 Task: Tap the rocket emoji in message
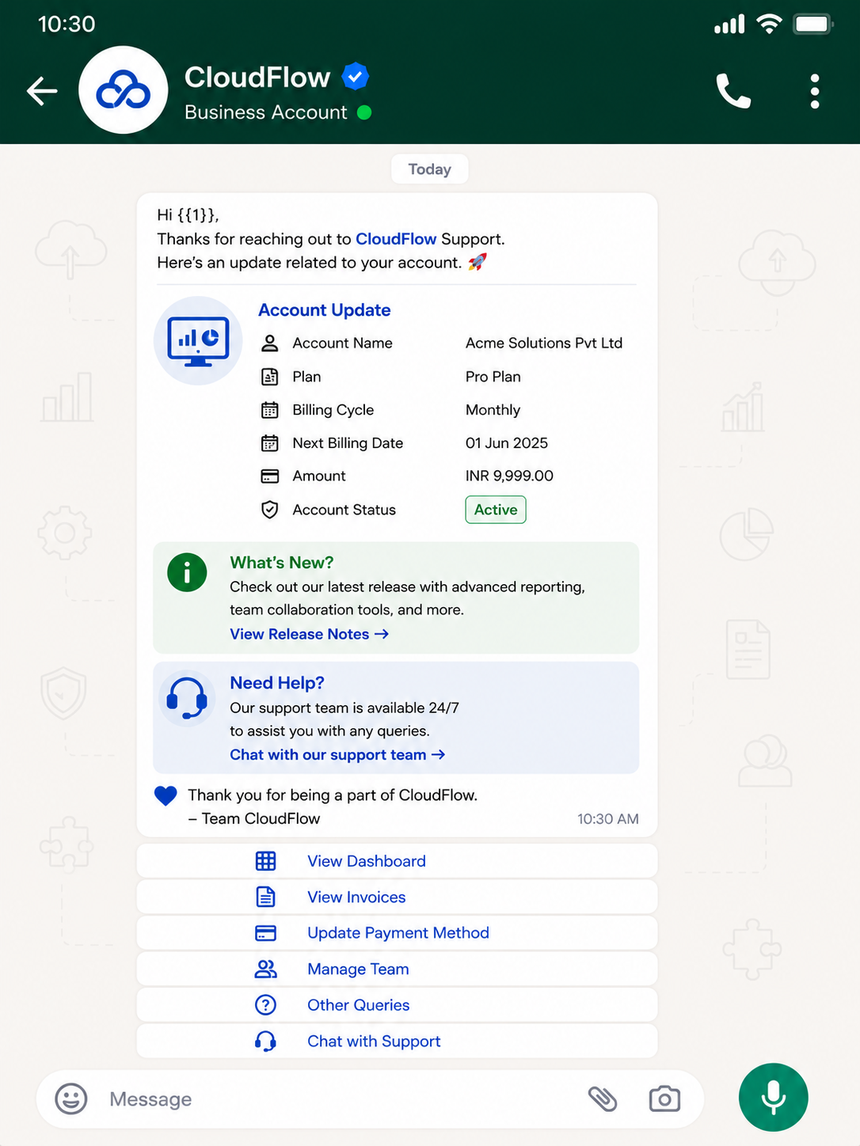click(477, 262)
